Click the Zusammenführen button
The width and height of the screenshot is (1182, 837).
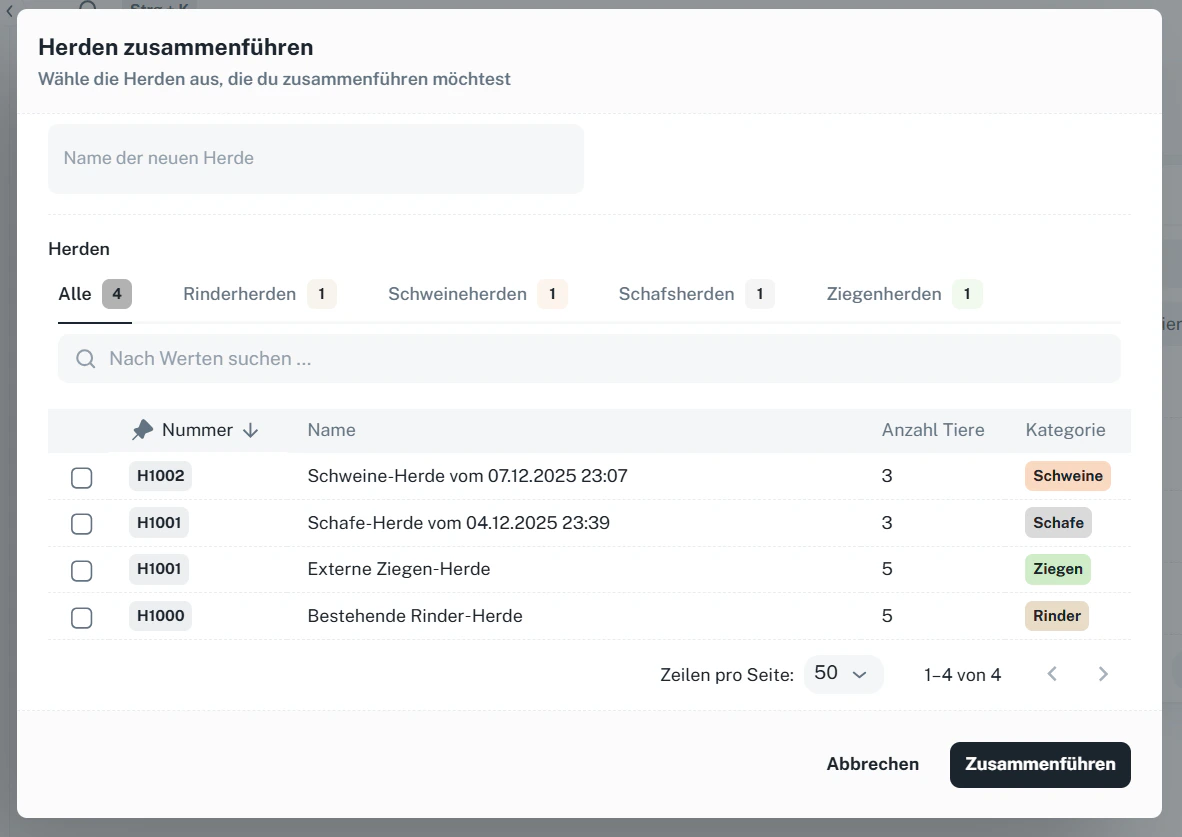[1040, 764]
